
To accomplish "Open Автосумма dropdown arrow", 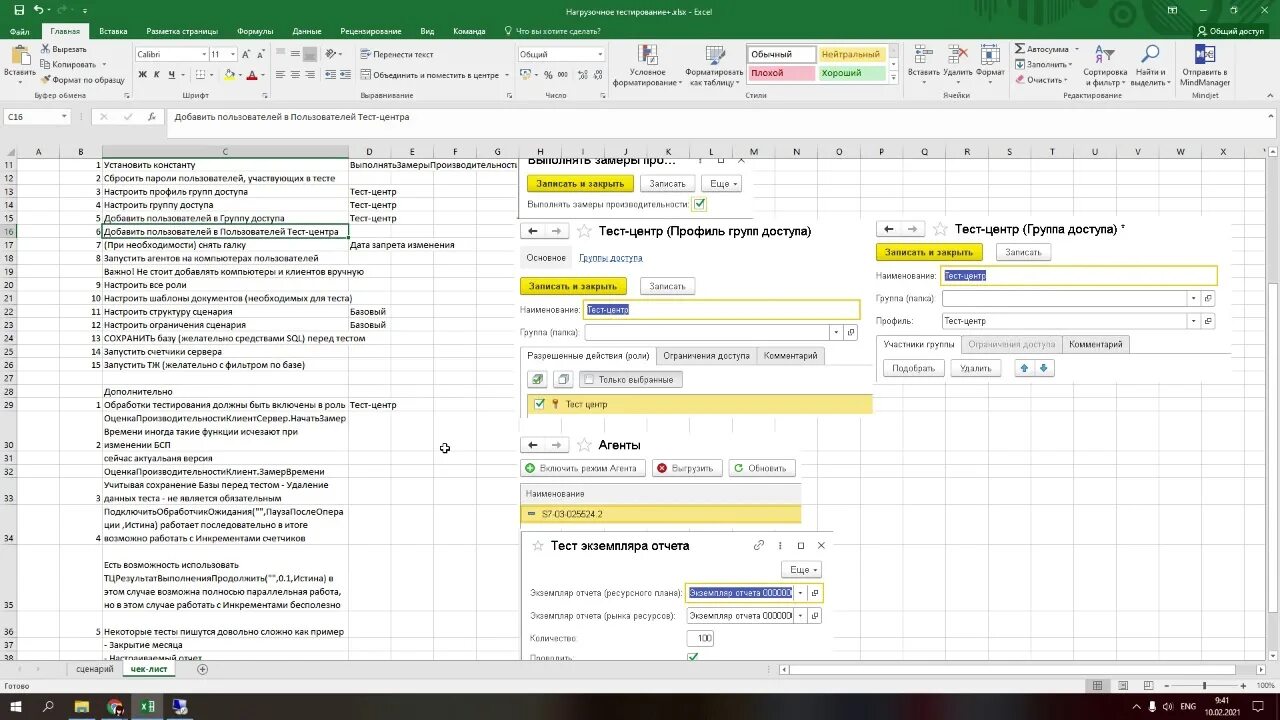I will (1075, 49).
